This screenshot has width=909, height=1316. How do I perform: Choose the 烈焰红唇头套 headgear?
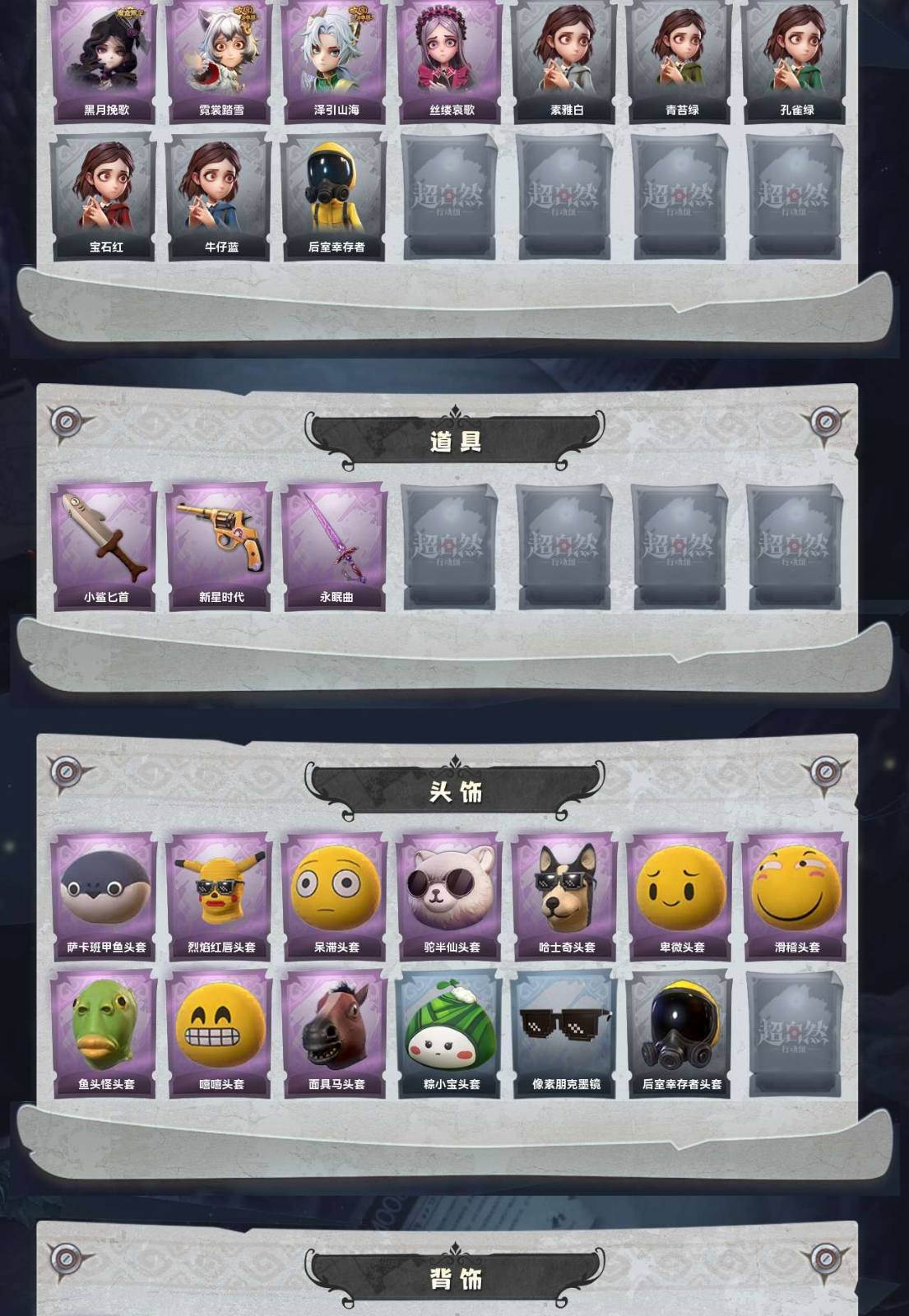220,897
